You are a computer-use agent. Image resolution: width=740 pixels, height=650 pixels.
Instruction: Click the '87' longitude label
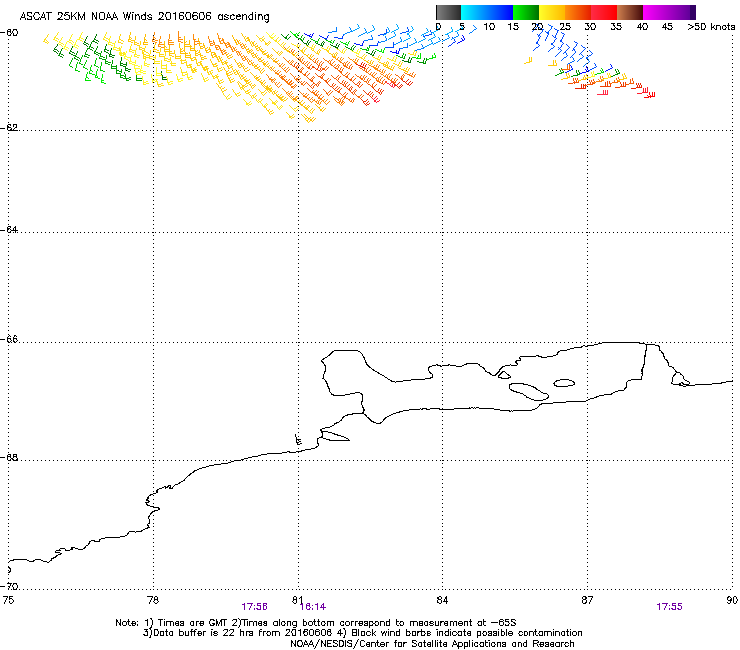coord(587,600)
